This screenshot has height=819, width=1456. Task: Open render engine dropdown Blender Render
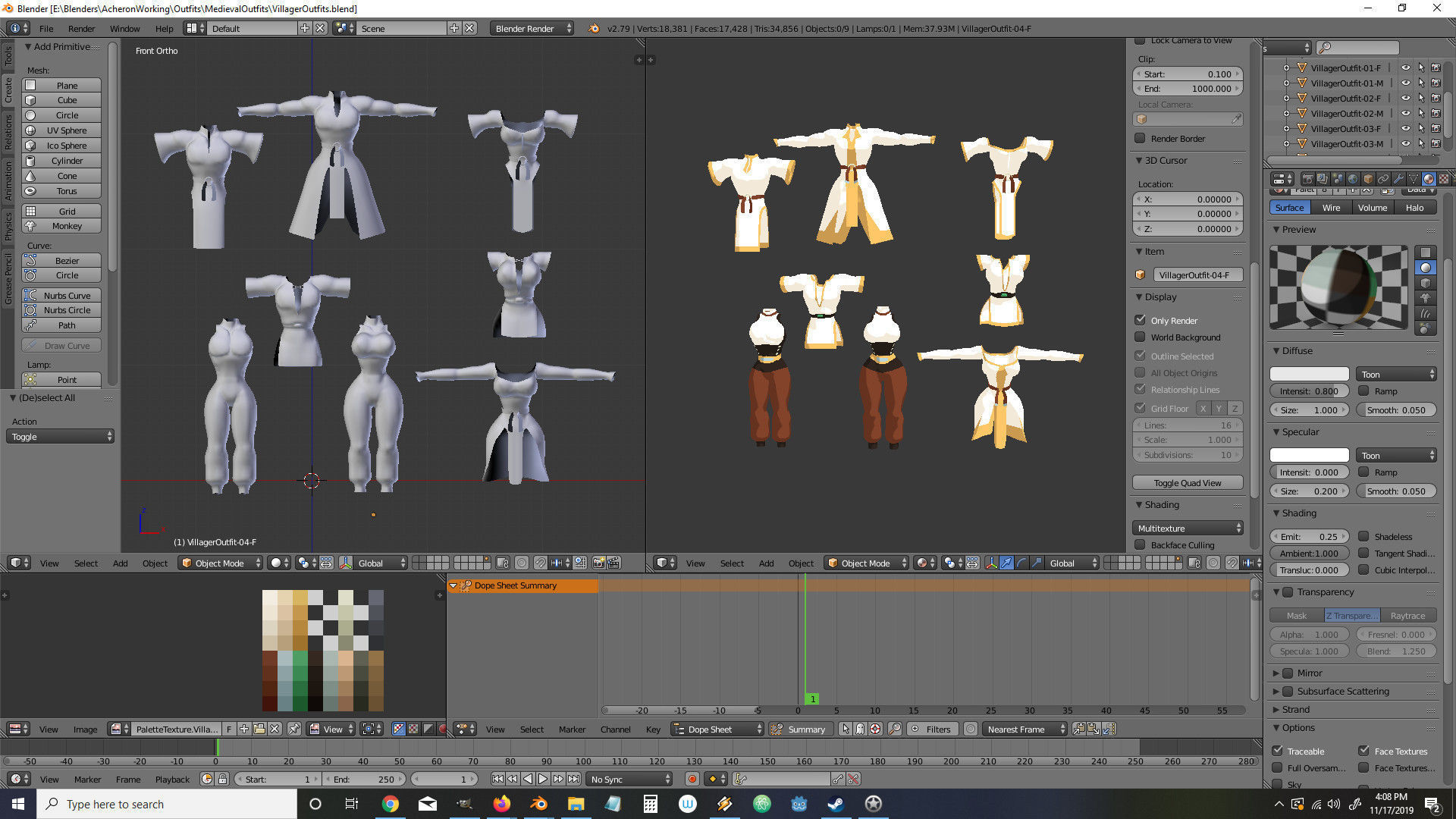(x=532, y=28)
